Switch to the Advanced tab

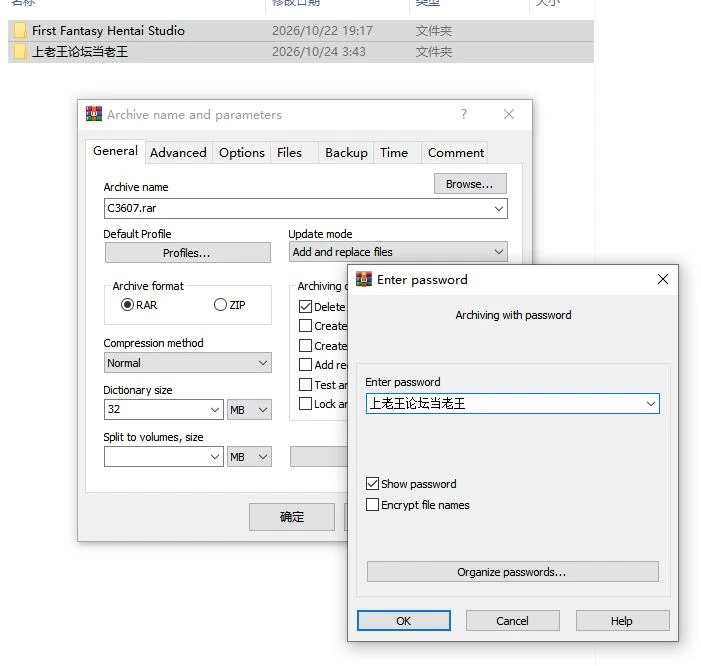tap(178, 153)
